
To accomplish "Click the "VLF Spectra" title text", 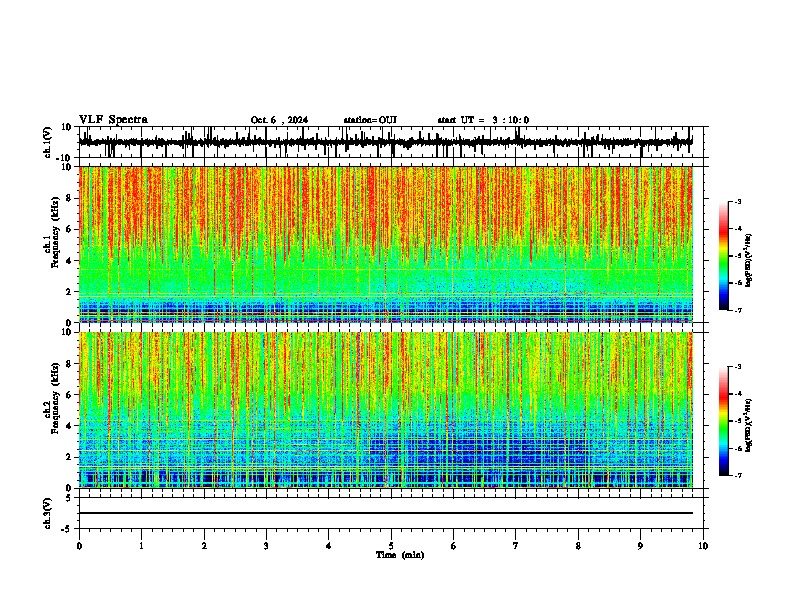I will pyautogui.click(x=113, y=120).
